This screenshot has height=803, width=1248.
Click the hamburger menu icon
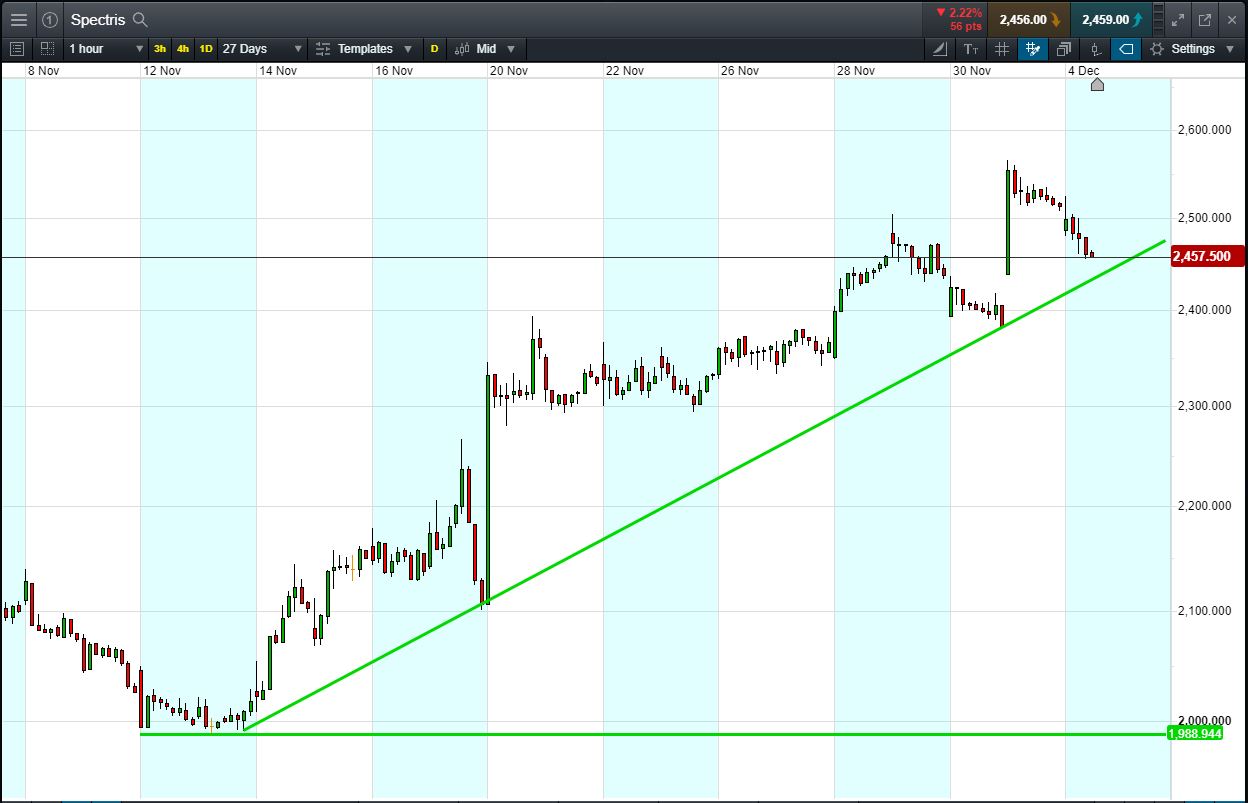[18, 19]
